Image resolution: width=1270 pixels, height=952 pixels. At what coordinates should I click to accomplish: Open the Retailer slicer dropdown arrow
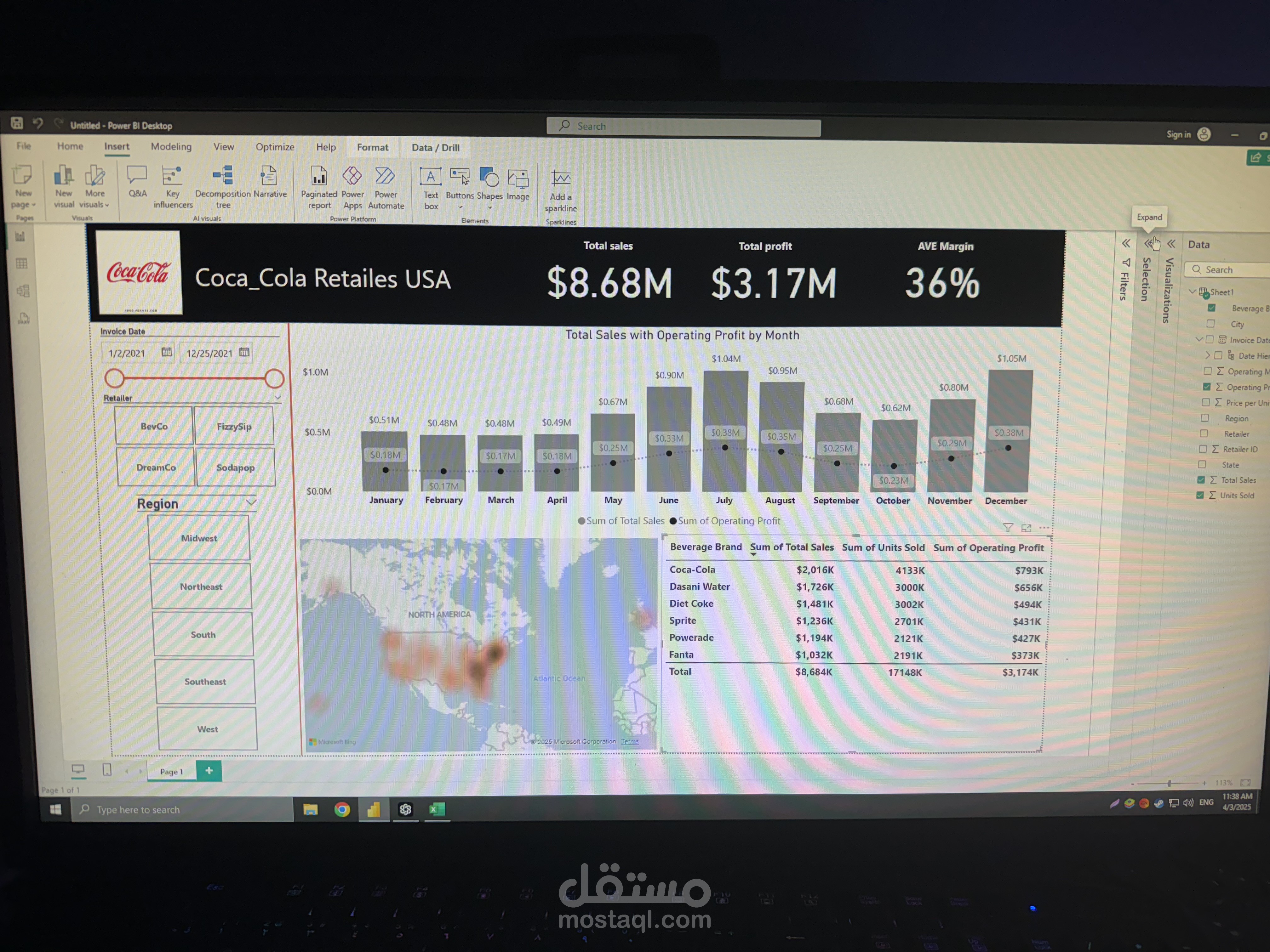coord(277,397)
